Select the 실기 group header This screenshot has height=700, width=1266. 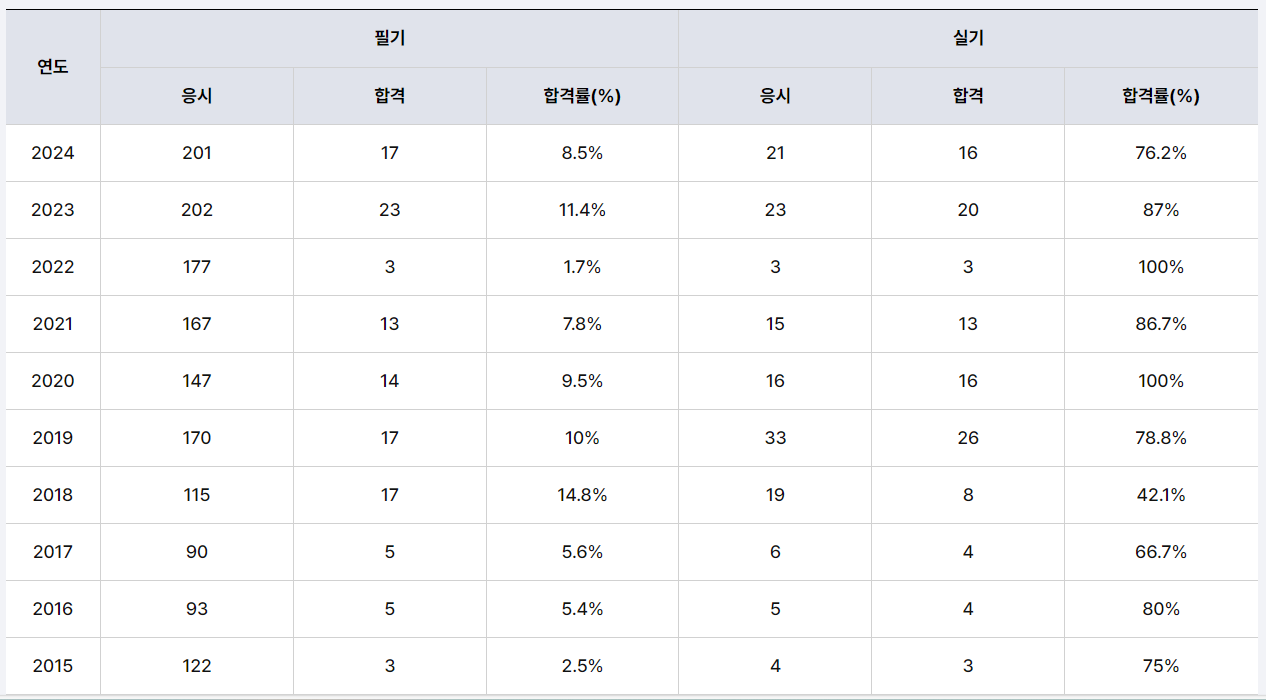click(968, 39)
